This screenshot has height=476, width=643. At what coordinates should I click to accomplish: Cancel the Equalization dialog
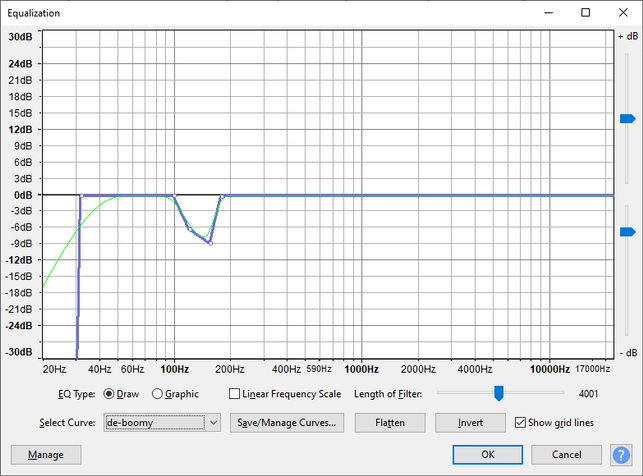tap(566, 455)
